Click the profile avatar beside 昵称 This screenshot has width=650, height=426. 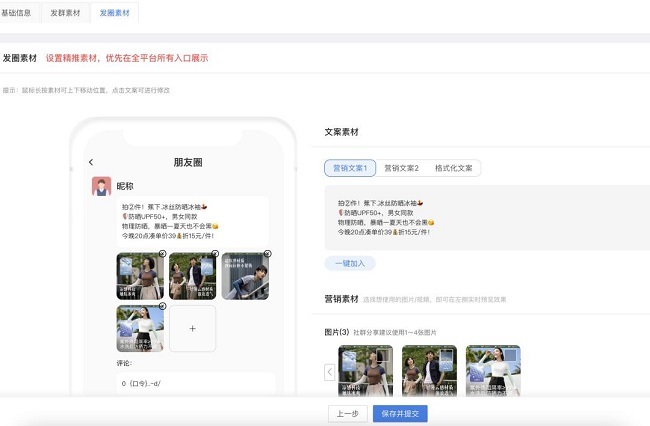click(x=101, y=186)
